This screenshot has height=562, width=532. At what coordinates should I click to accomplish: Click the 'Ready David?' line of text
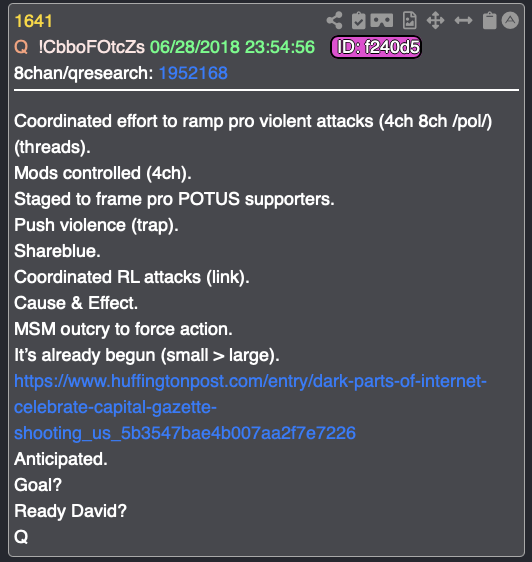click(70, 511)
